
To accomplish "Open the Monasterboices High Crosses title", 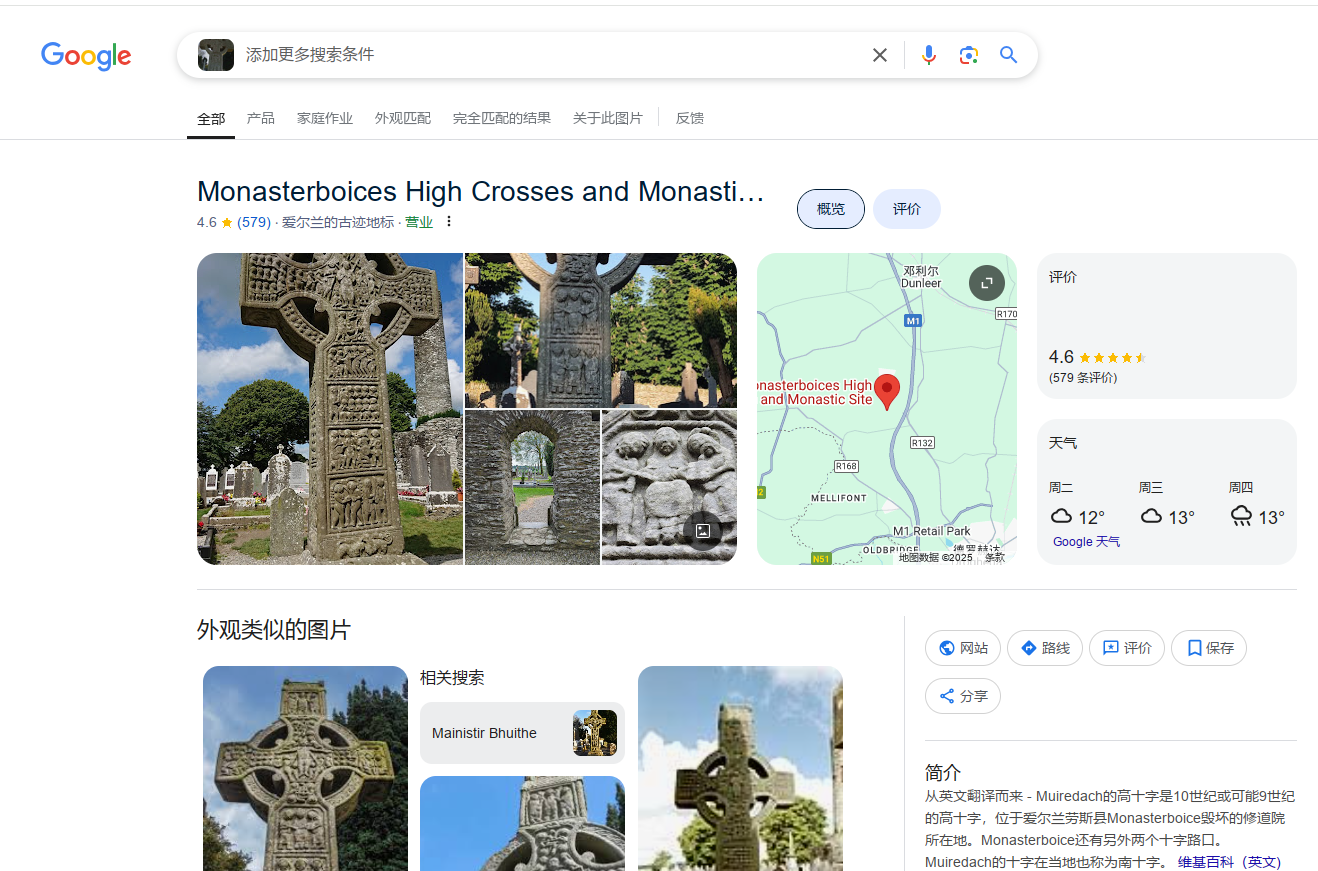I will pos(481,192).
